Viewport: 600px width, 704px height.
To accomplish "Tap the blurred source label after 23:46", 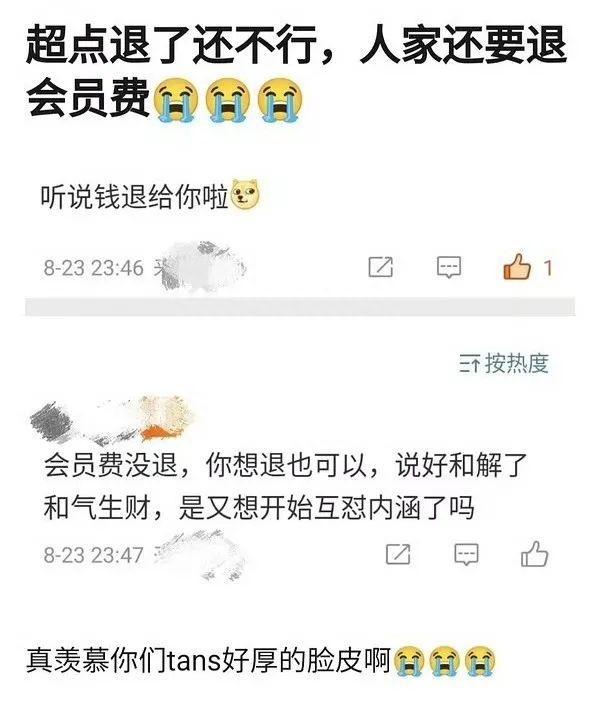I will (x=200, y=266).
